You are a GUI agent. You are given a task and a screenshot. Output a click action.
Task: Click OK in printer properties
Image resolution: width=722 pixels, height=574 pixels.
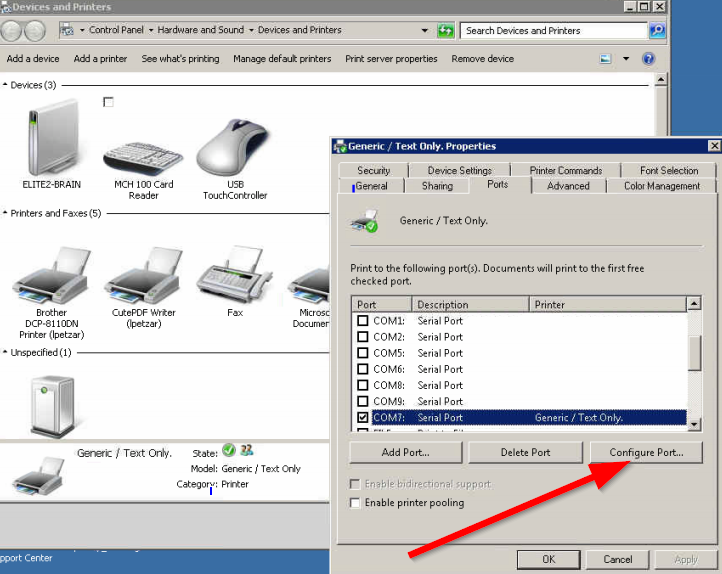(548, 559)
